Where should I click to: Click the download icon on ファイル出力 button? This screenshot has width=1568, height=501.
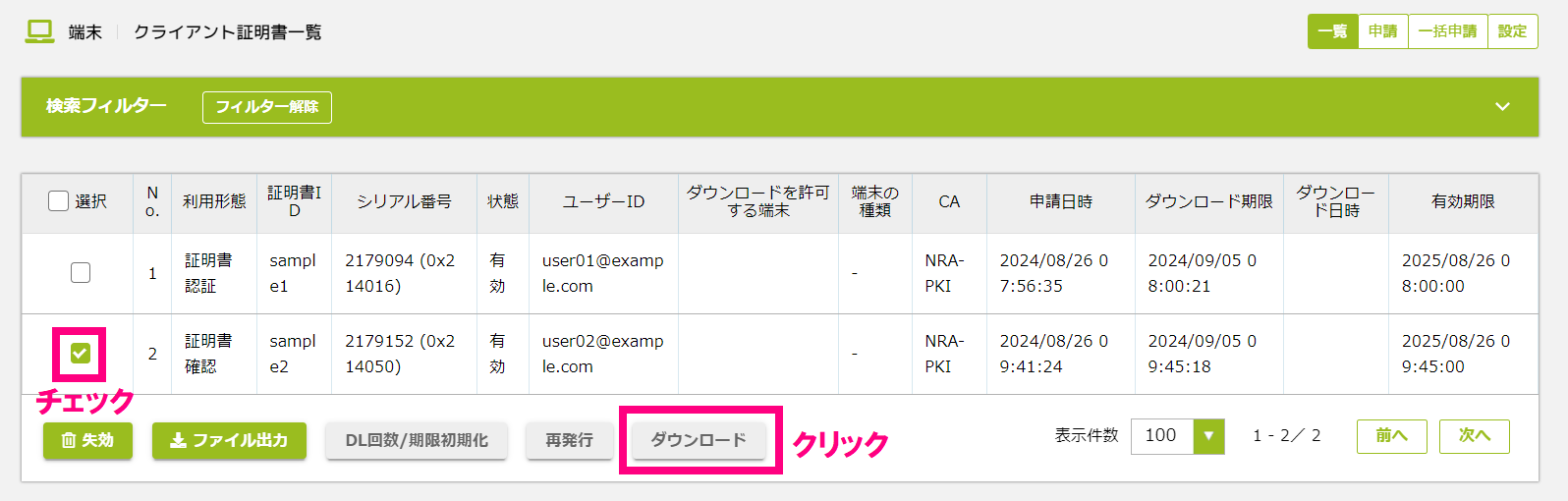pyautogui.click(x=178, y=441)
